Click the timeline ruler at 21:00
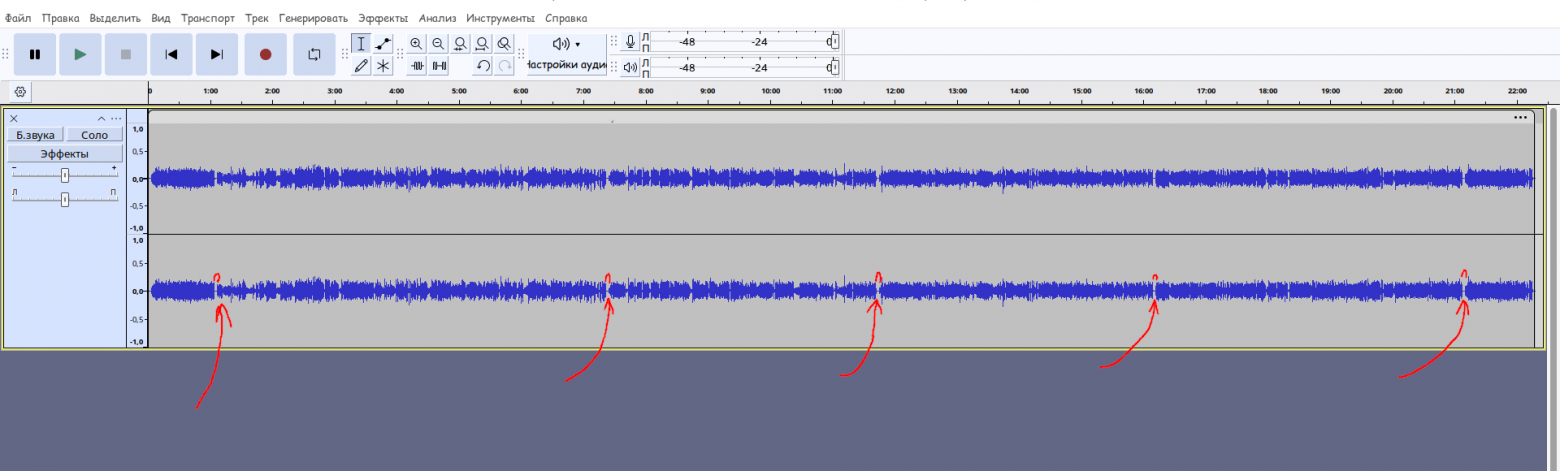The height and width of the screenshot is (471, 1560). click(1455, 91)
